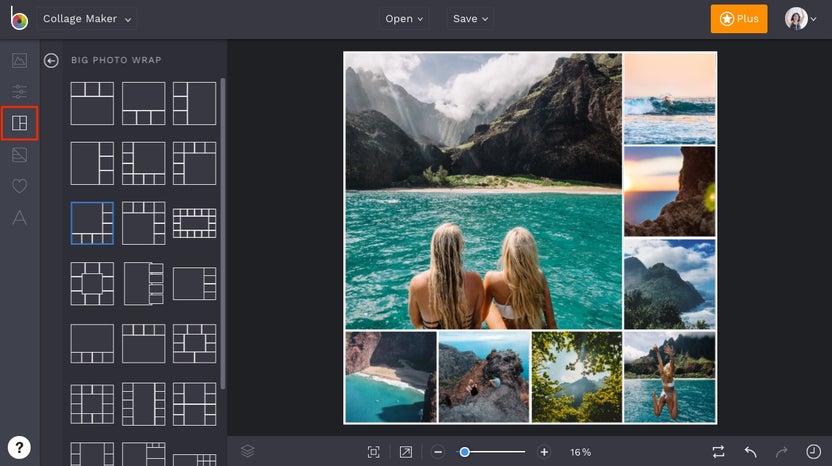Click the orange Plus upgrade button
The image size is (832, 466).
pyautogui.click(x=738, y=19)
